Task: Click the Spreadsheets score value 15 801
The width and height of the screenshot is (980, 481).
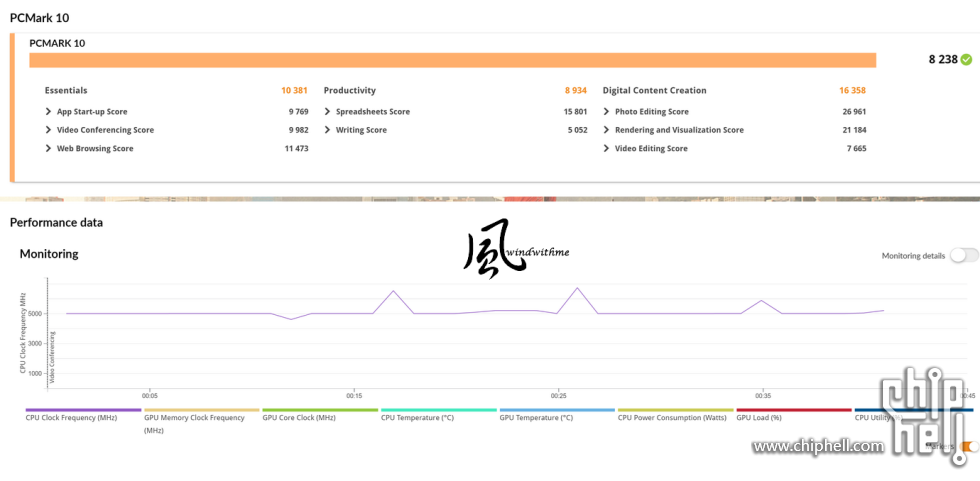Action: click(x=575, y=112)
